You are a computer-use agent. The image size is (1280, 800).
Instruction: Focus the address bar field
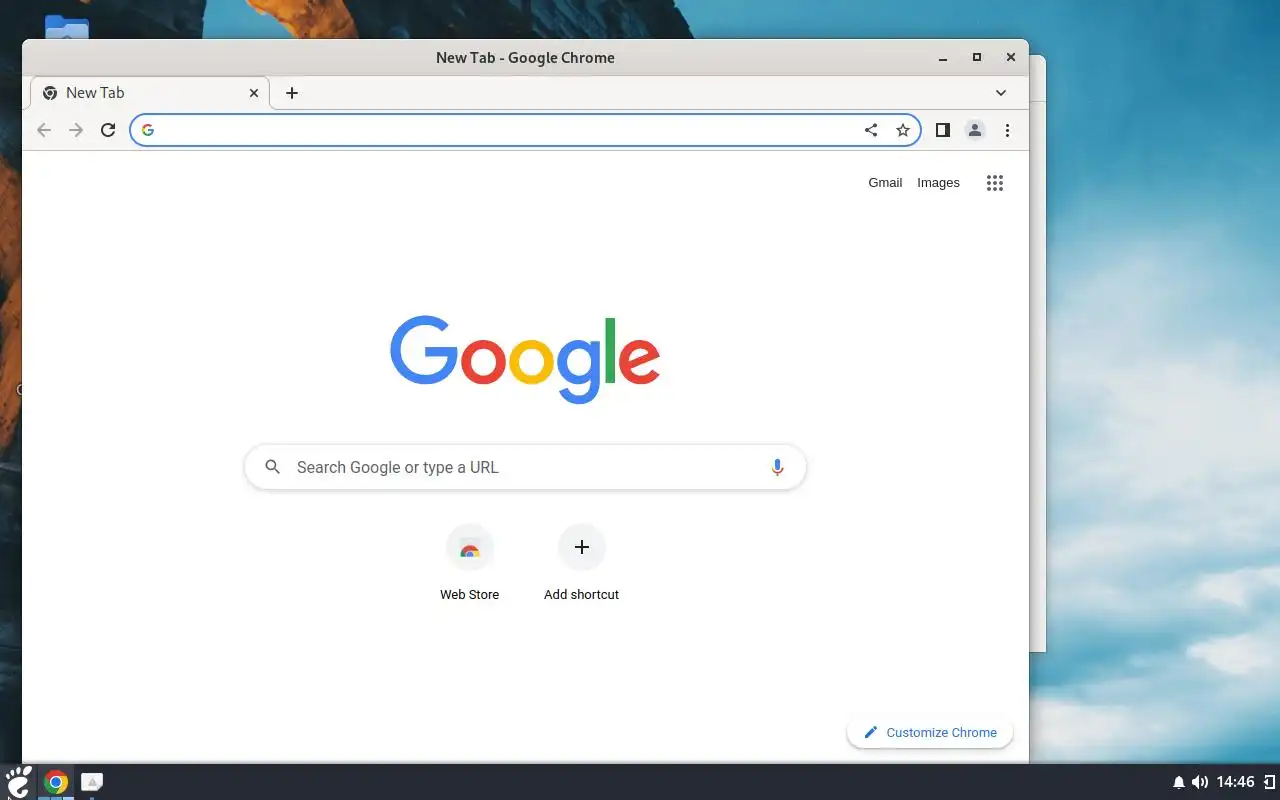[x=525, y=130]
